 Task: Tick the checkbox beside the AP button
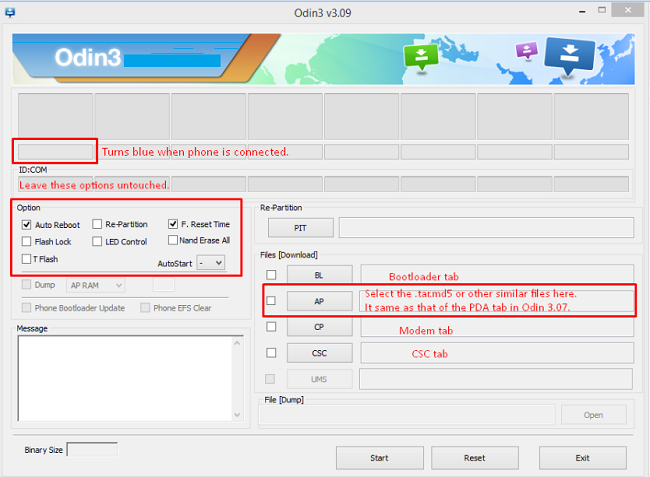pos(271,300)
